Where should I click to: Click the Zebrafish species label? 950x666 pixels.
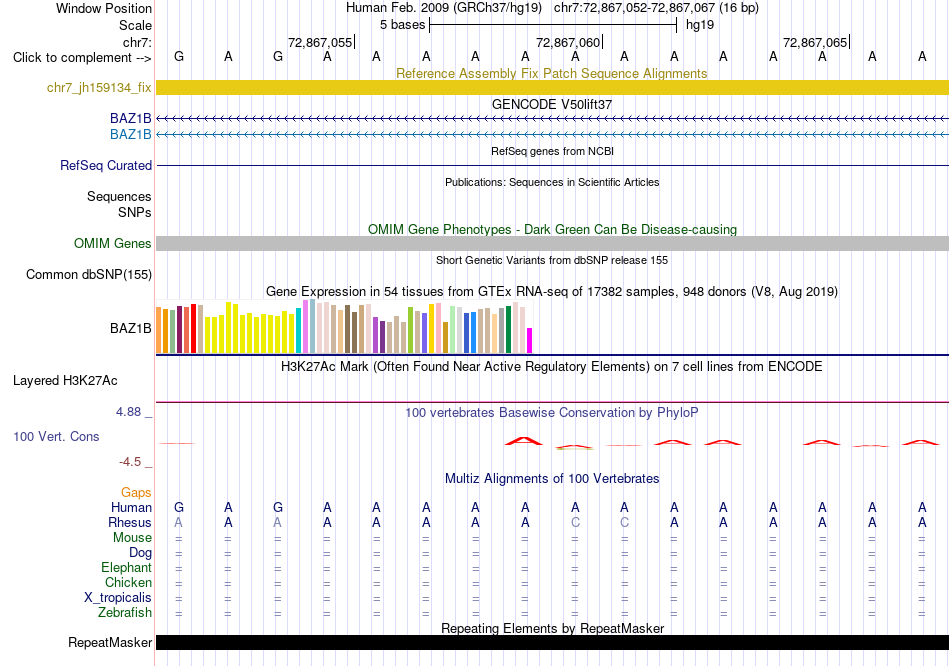pyautogui.click(x=125, y=612)
